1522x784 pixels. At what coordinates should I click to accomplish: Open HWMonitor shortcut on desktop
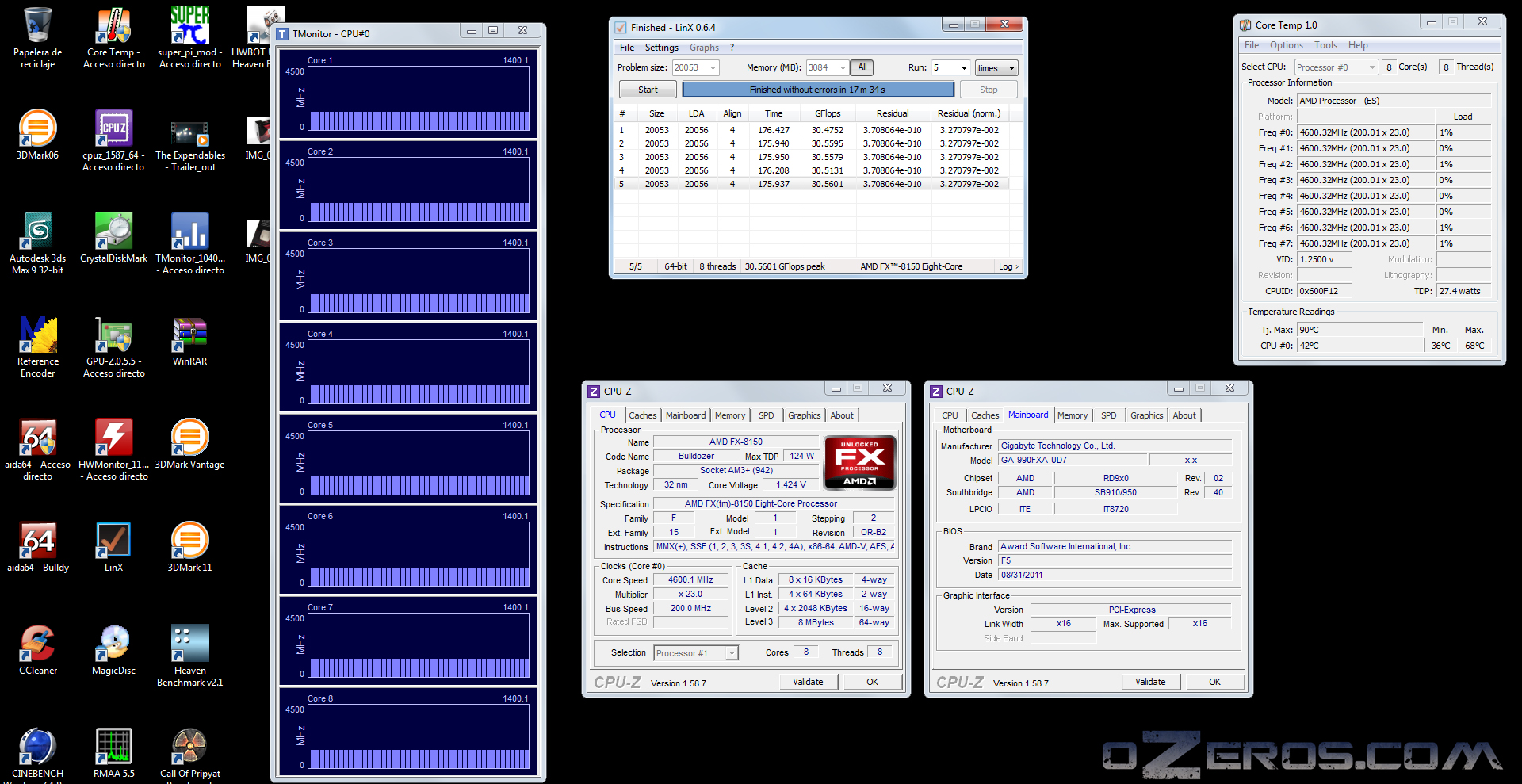pyautogui.click(x=114, y=449)
